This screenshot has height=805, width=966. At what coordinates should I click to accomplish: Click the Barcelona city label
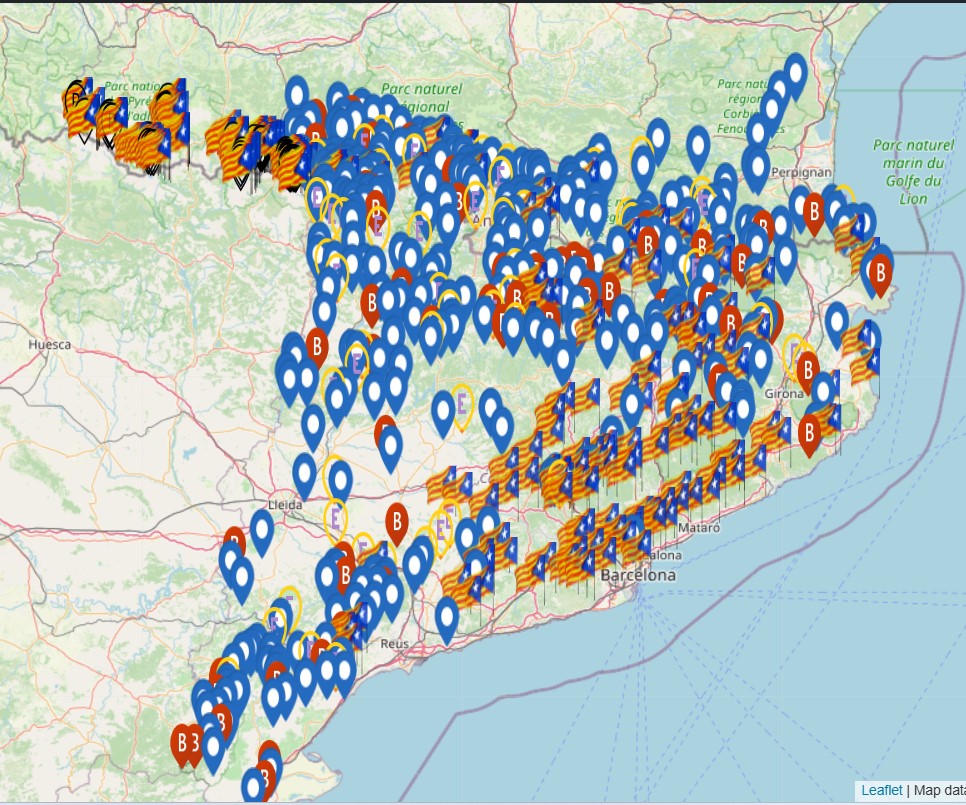click(x=637, y=576)
